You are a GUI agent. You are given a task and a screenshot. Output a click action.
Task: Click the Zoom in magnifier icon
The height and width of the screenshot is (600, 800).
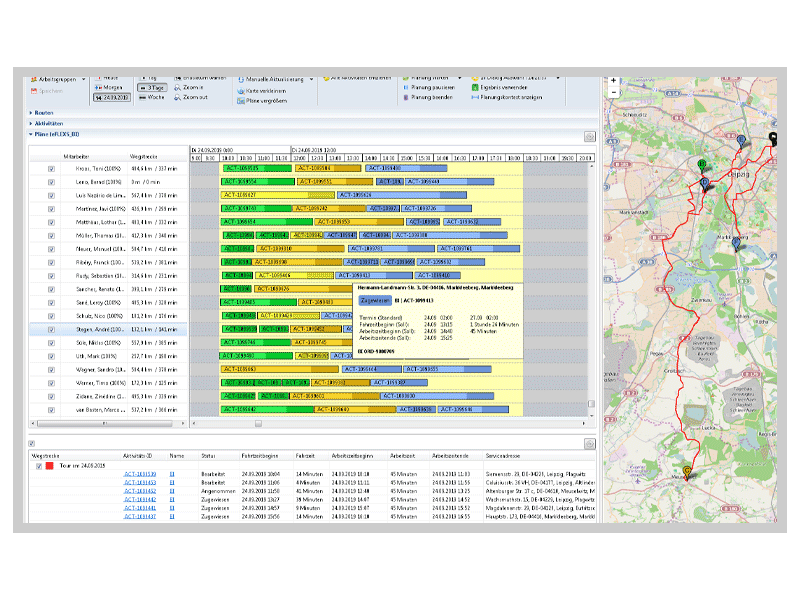point(177,87)
